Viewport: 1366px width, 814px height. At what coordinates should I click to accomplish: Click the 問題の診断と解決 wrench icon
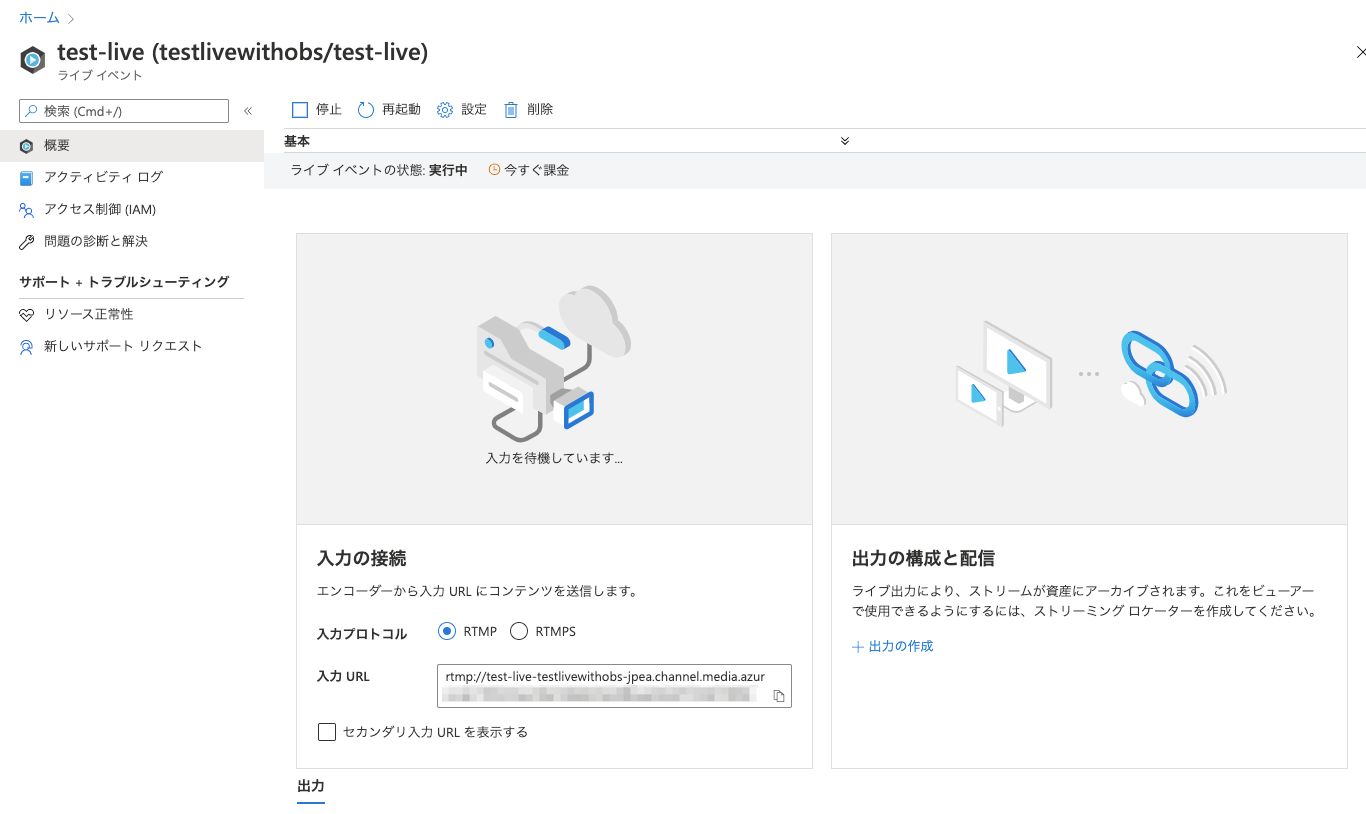(27, 242)
